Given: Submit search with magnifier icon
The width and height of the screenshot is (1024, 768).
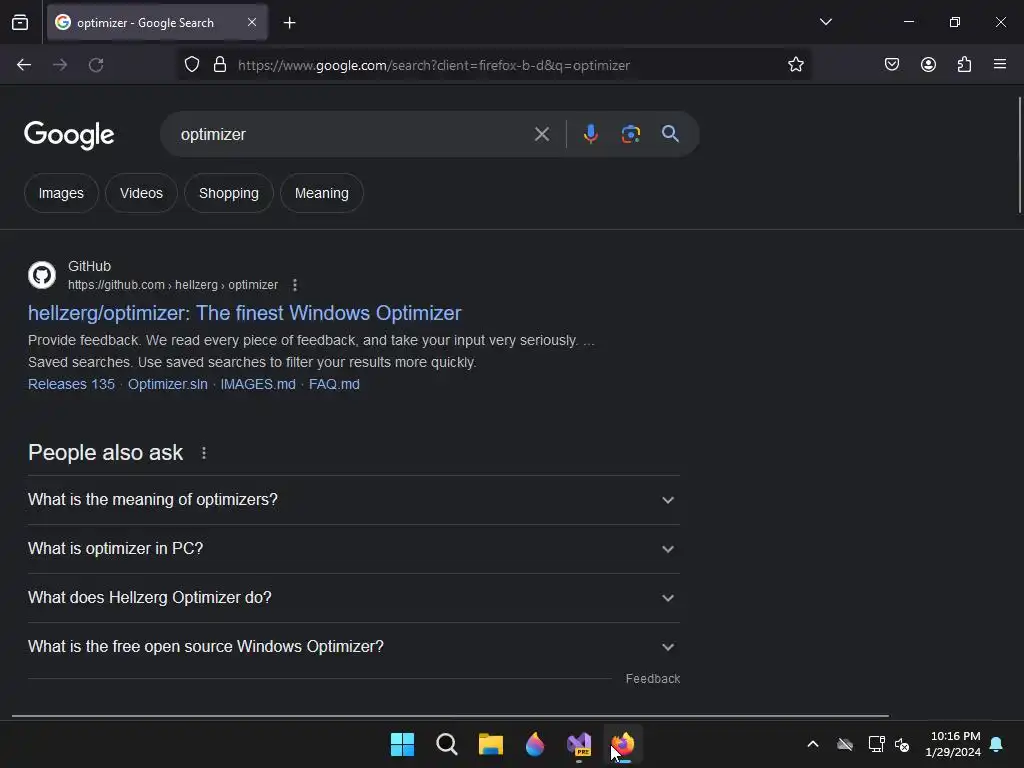Looking at the screenshot, I should 670,134.
